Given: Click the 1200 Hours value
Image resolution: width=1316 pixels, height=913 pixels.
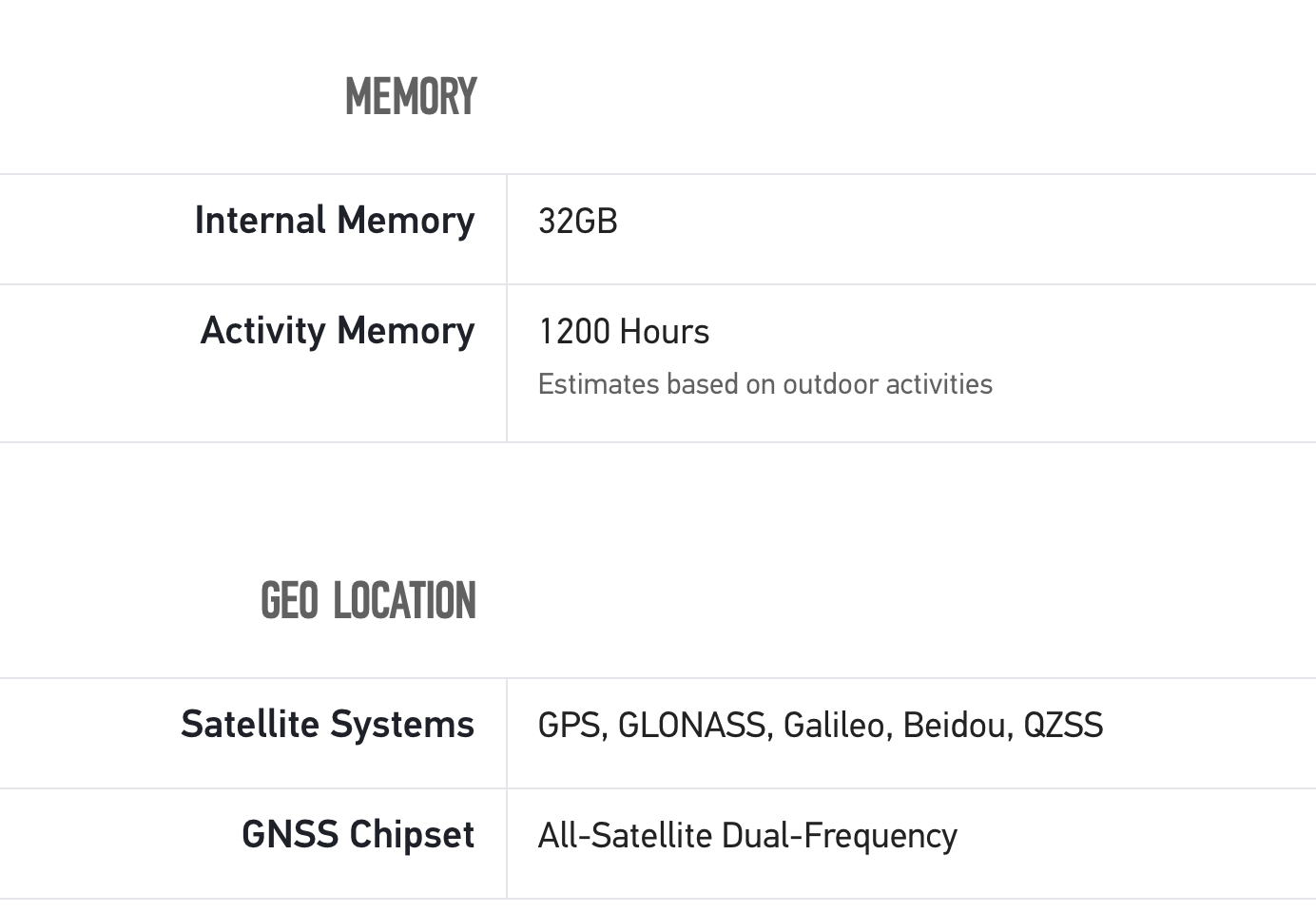Looking at the screenshot, I should coord(624,332).
